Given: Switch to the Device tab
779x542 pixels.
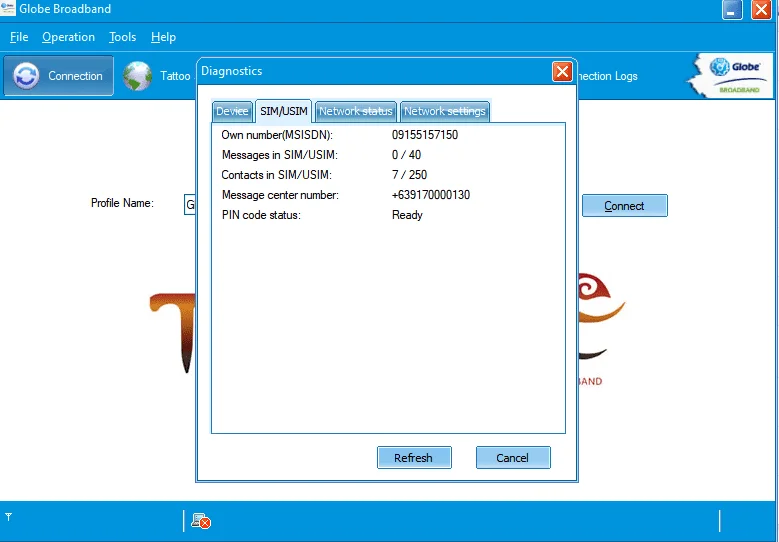Looking at the screenshot, I should 232,111.
